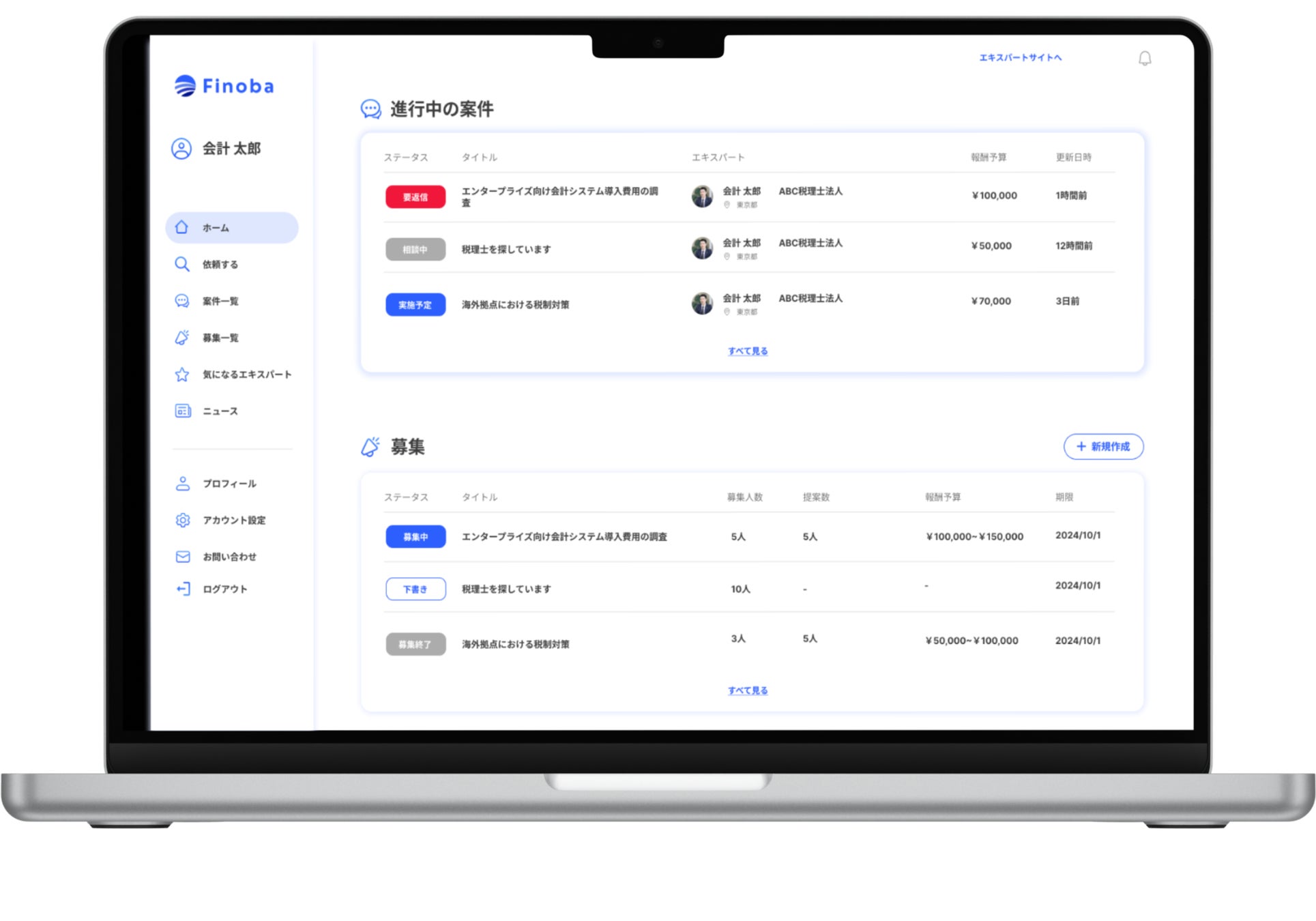
Task: Open 気になるエキスパート star icon
Action: click(x=181, y=375)
